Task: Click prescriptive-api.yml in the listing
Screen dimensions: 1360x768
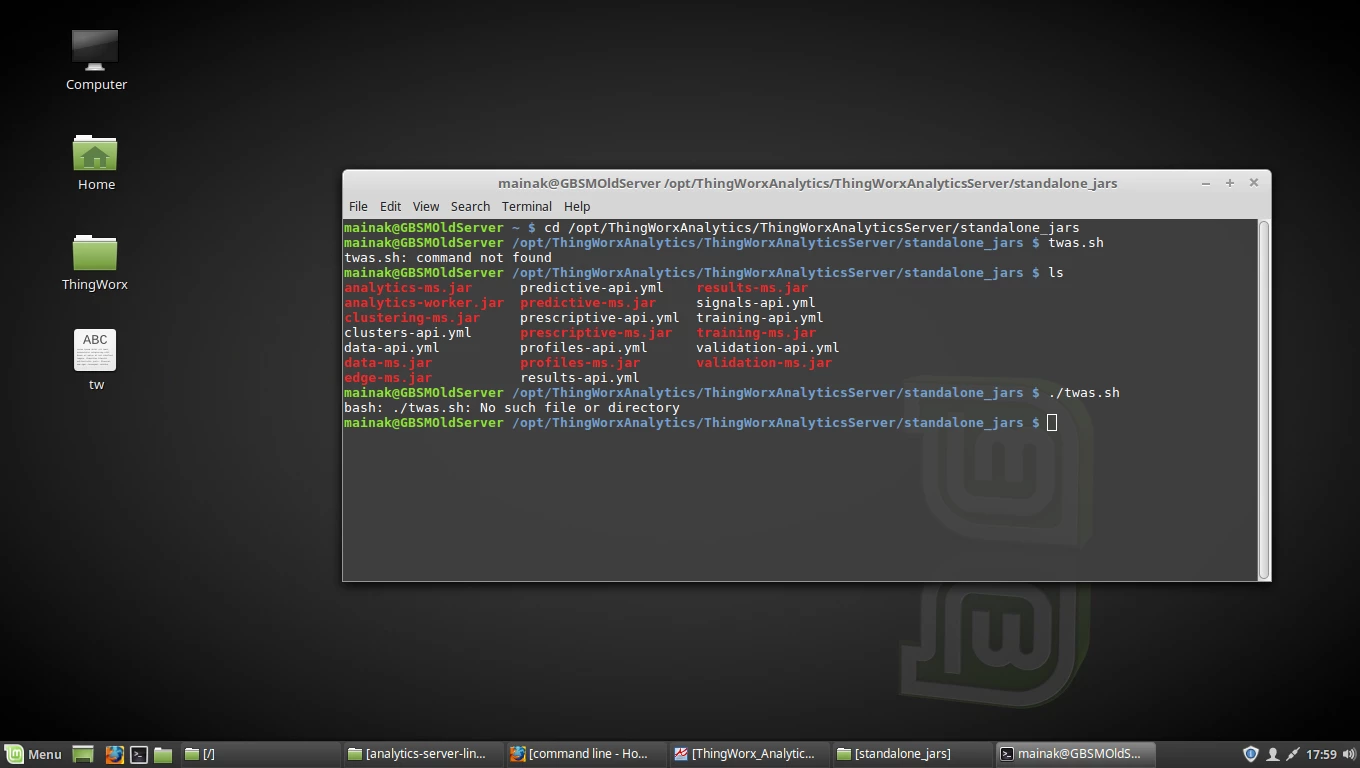Action: [x=600, y=318]
